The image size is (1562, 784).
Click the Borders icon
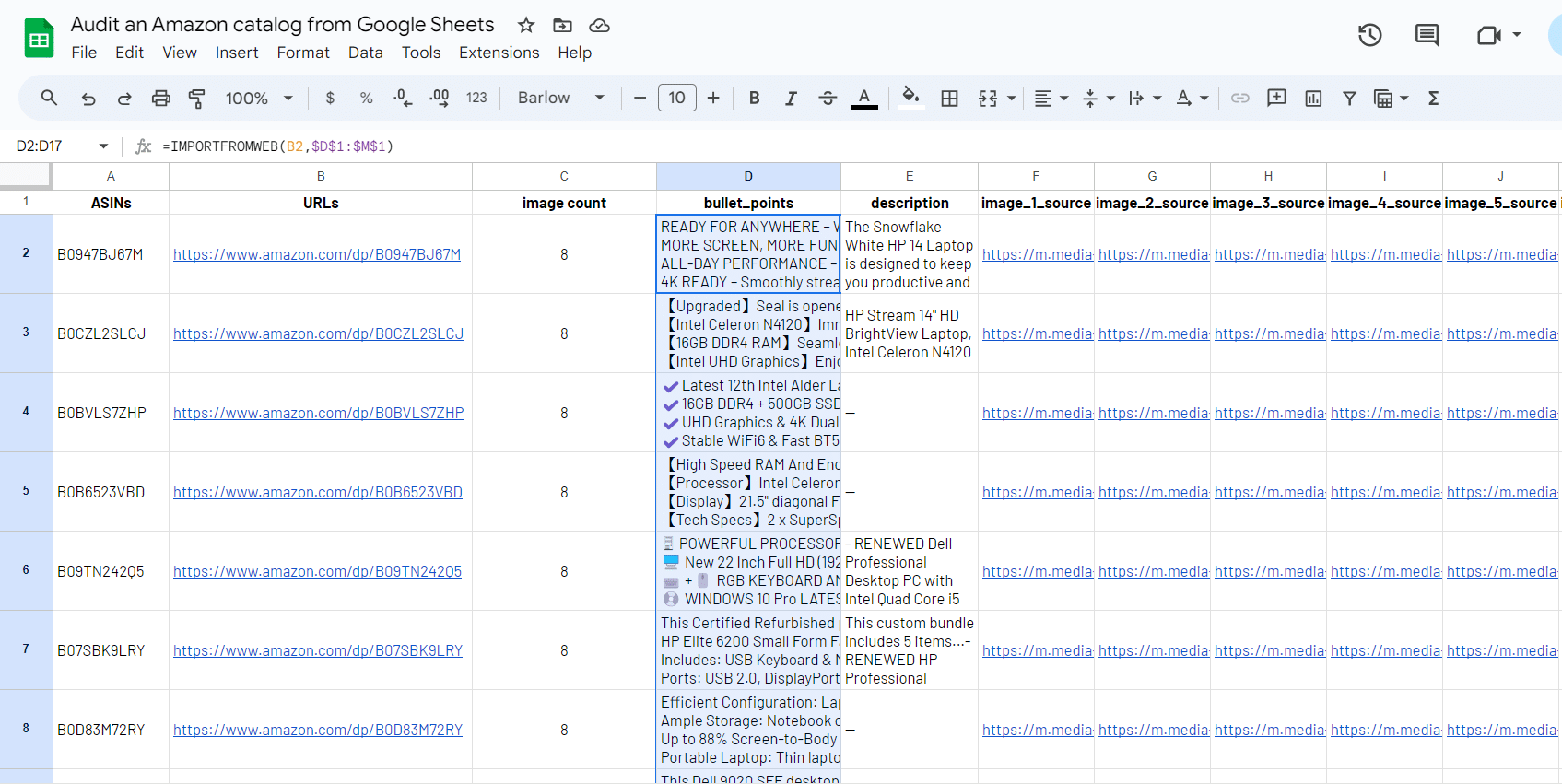point(949,99)
